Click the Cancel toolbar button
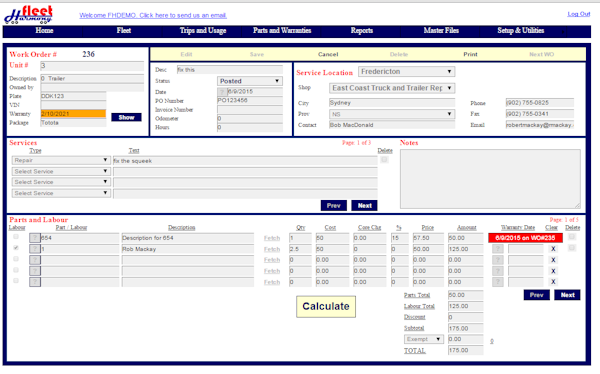 (x=328, y=54)
